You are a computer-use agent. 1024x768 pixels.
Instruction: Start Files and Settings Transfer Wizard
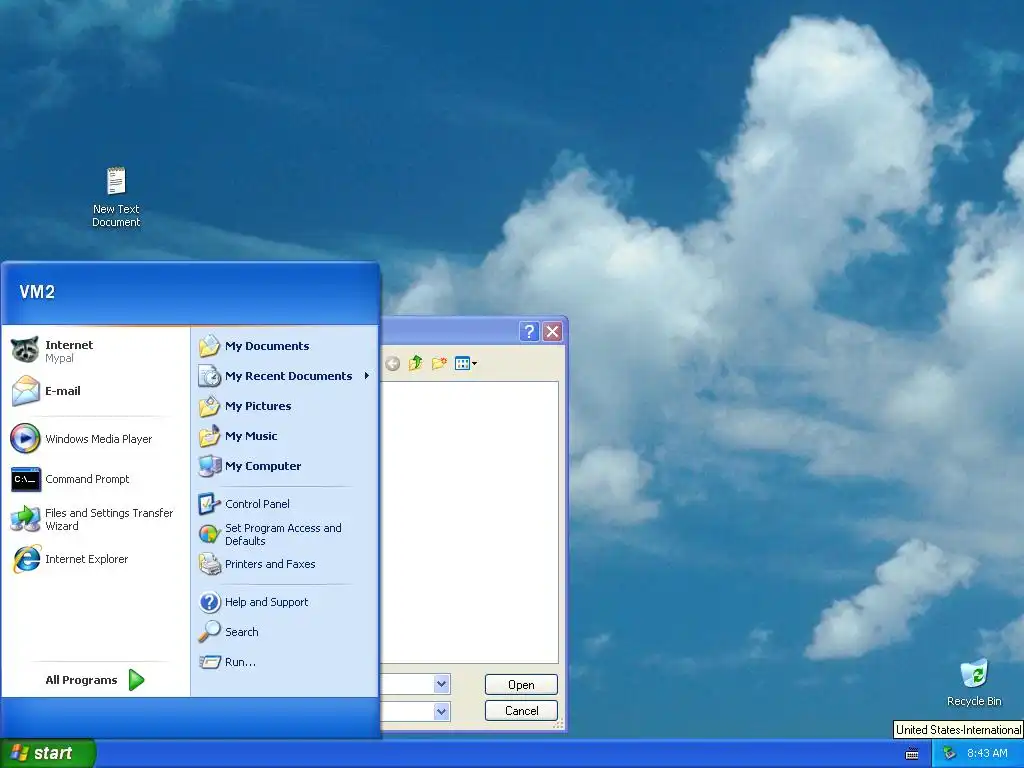click(96, 519)
